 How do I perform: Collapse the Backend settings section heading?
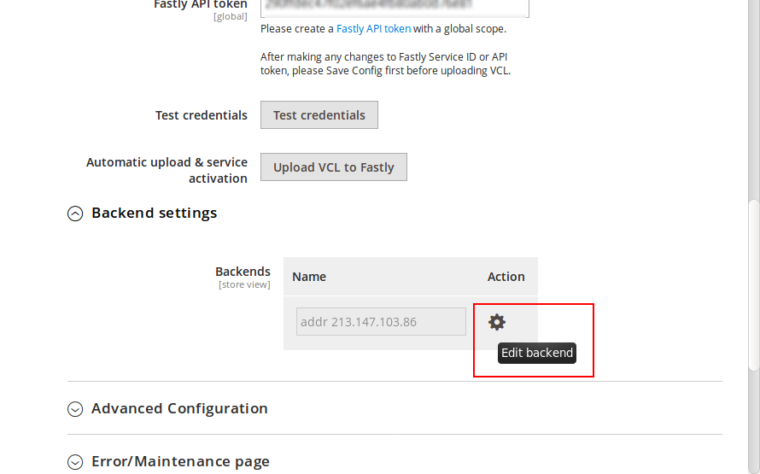154,213
